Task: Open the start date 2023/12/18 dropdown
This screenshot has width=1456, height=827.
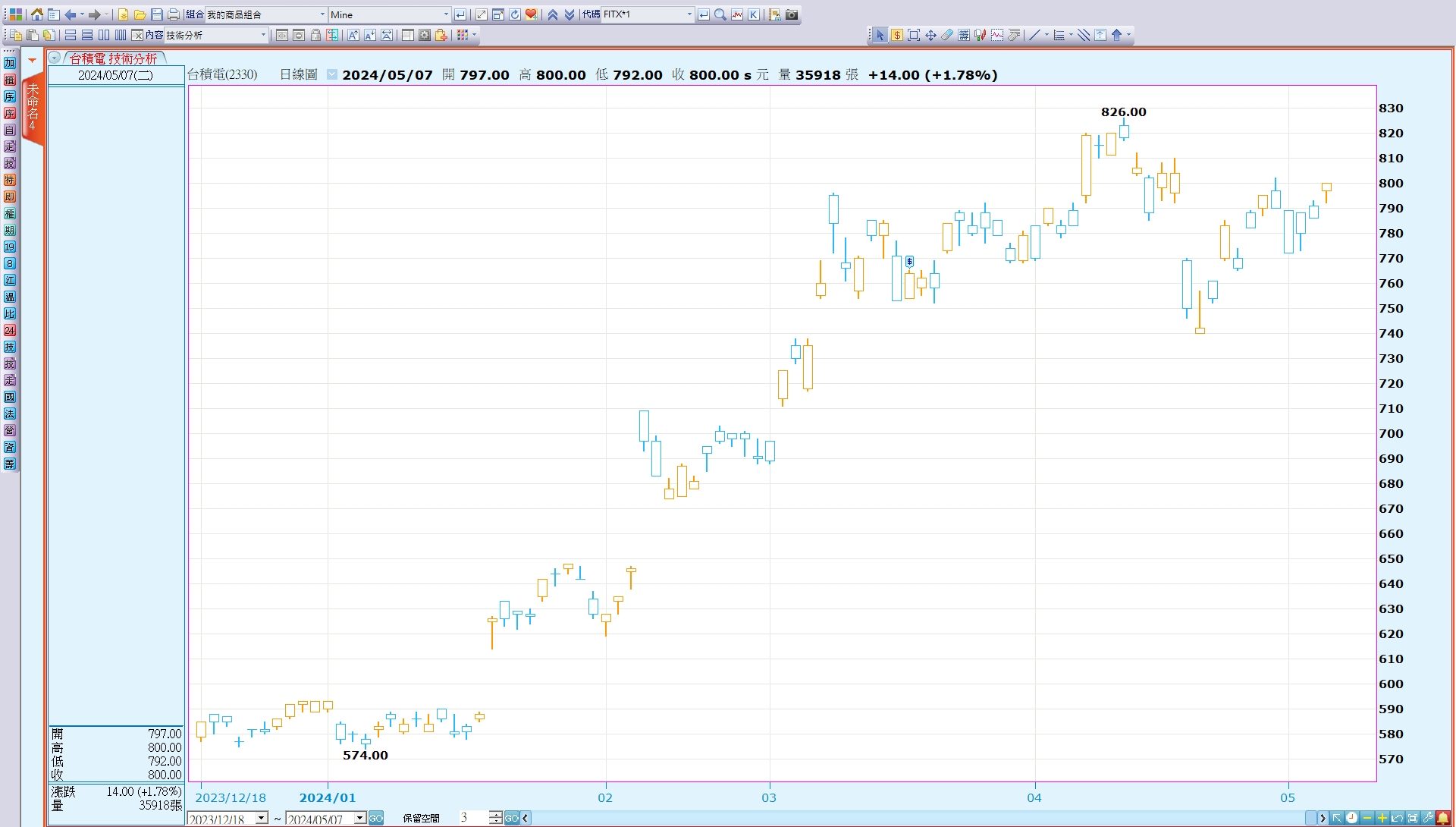Action: 262,819
